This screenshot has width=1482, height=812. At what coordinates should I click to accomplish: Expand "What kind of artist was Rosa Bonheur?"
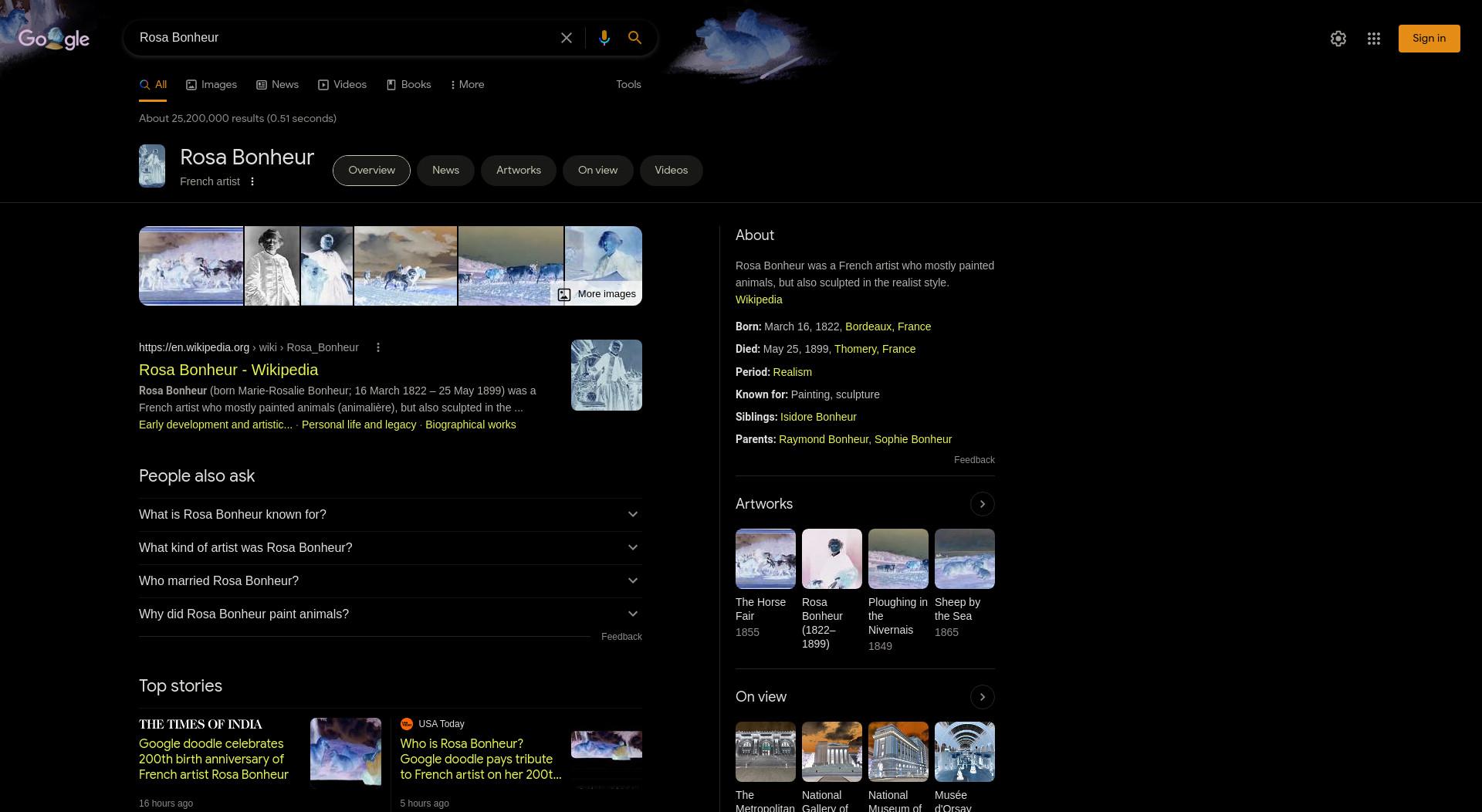390,548
